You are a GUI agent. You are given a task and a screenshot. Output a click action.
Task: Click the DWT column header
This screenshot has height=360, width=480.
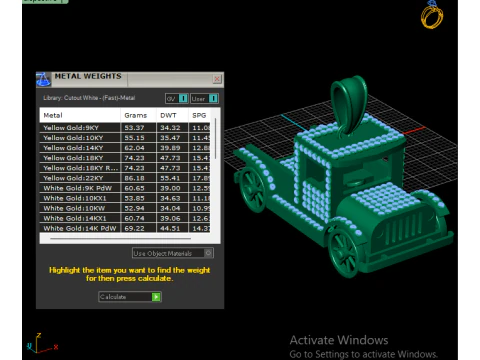pos(172,115)
